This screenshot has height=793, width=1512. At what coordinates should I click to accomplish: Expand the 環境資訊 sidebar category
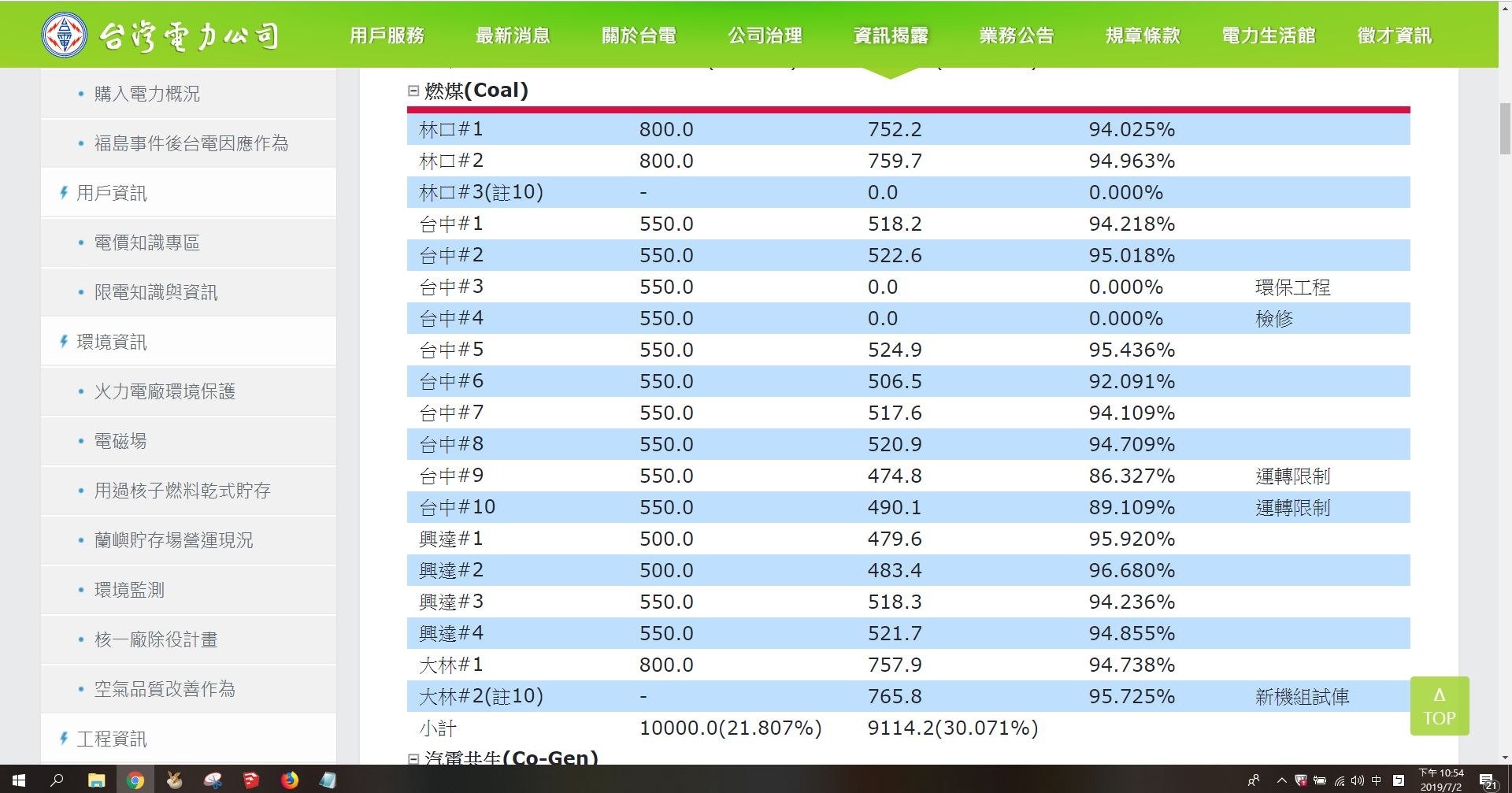[x=189, y=342]
